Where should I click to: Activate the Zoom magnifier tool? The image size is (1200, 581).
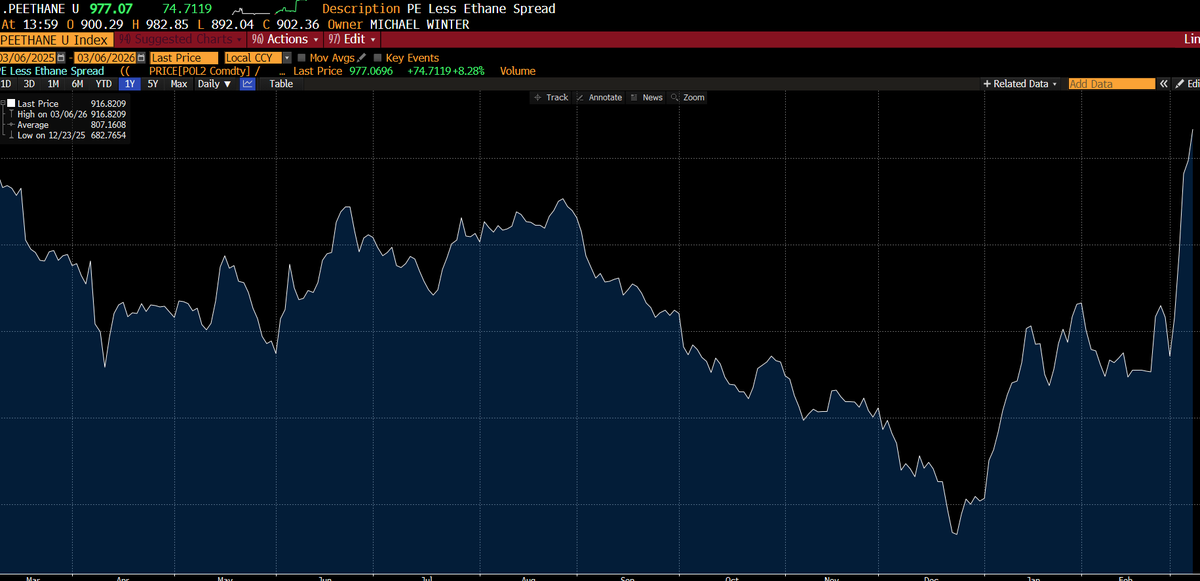coord(688,97)
